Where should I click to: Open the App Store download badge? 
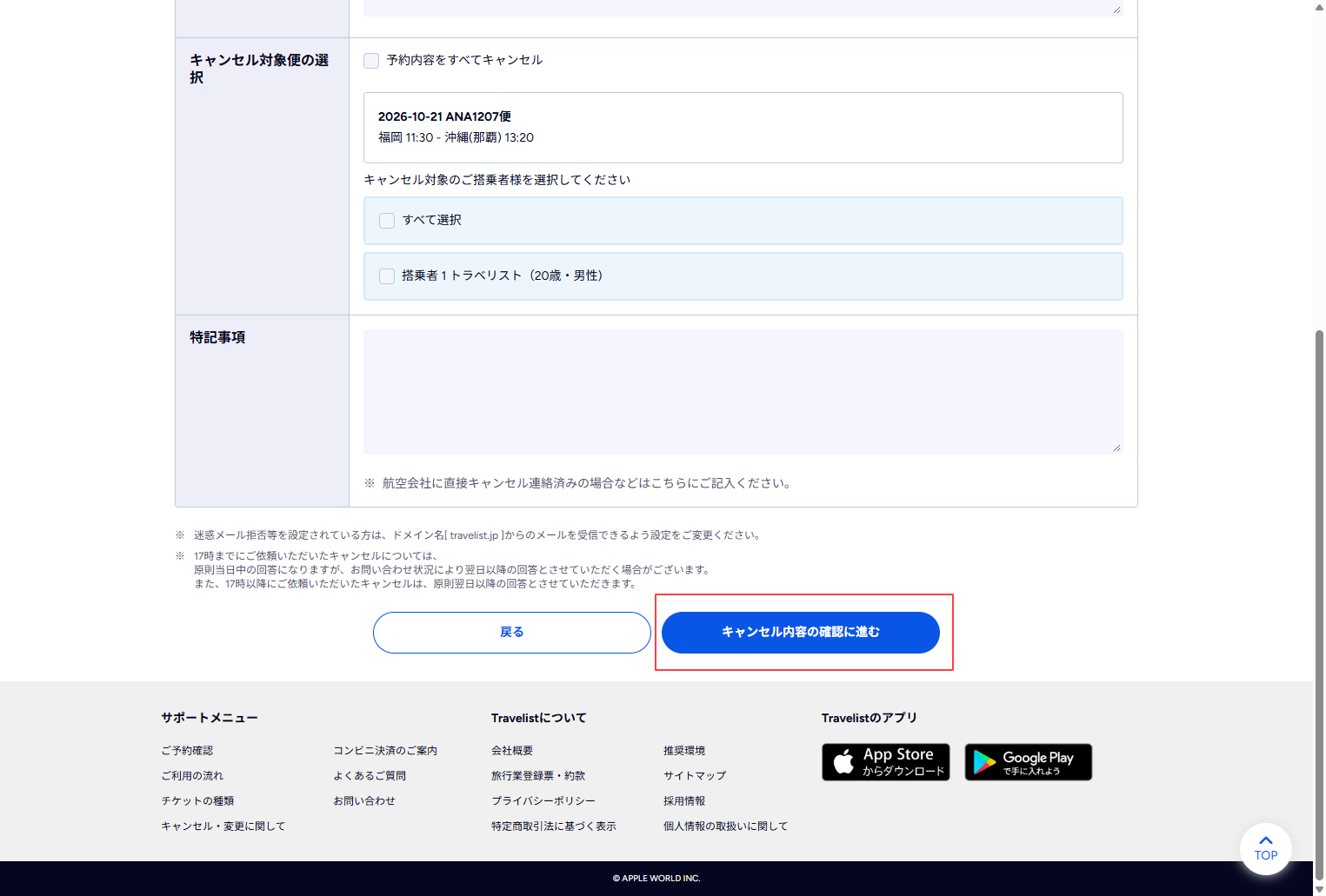coord(886,762)
